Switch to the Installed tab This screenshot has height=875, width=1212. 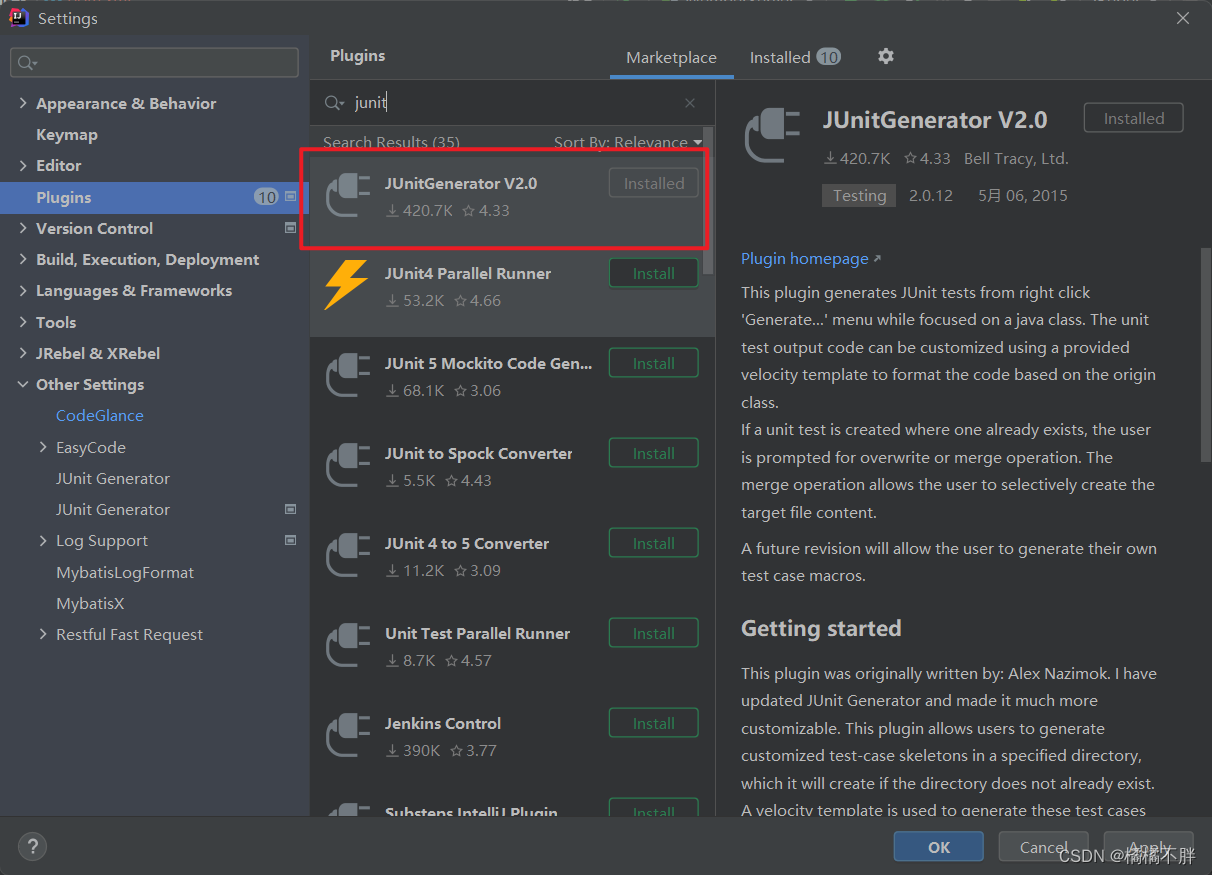pyautogui.click(x=795, y=57)
